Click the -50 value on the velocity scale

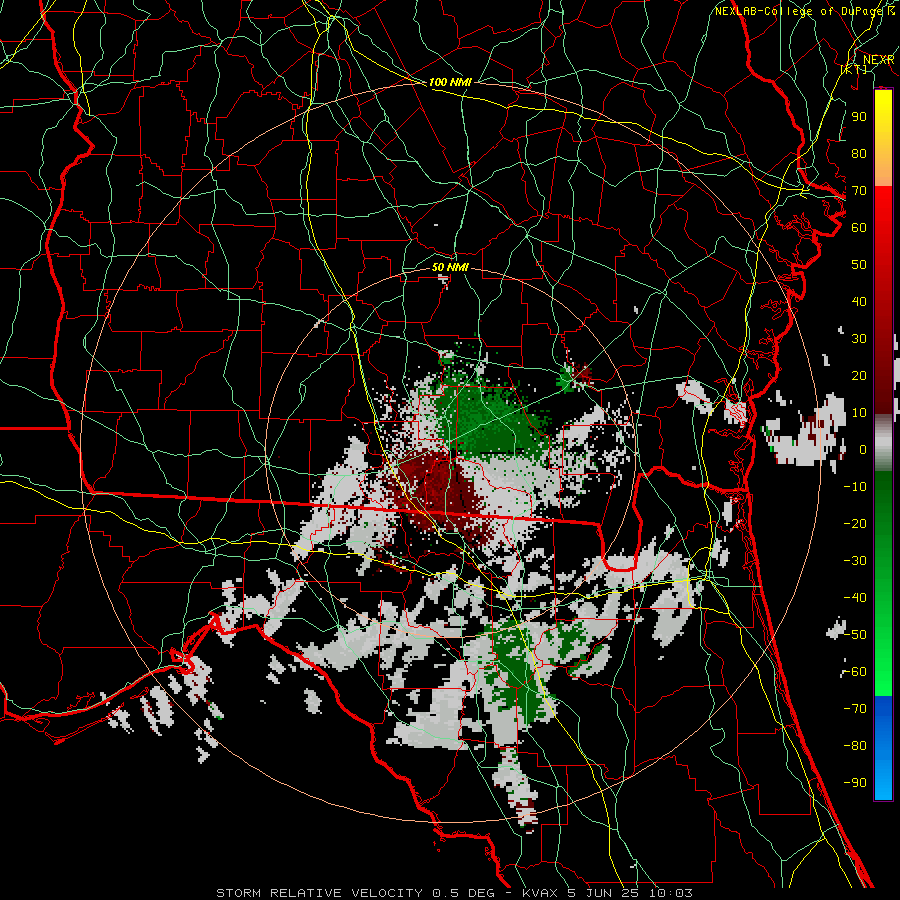coord(855,635)
